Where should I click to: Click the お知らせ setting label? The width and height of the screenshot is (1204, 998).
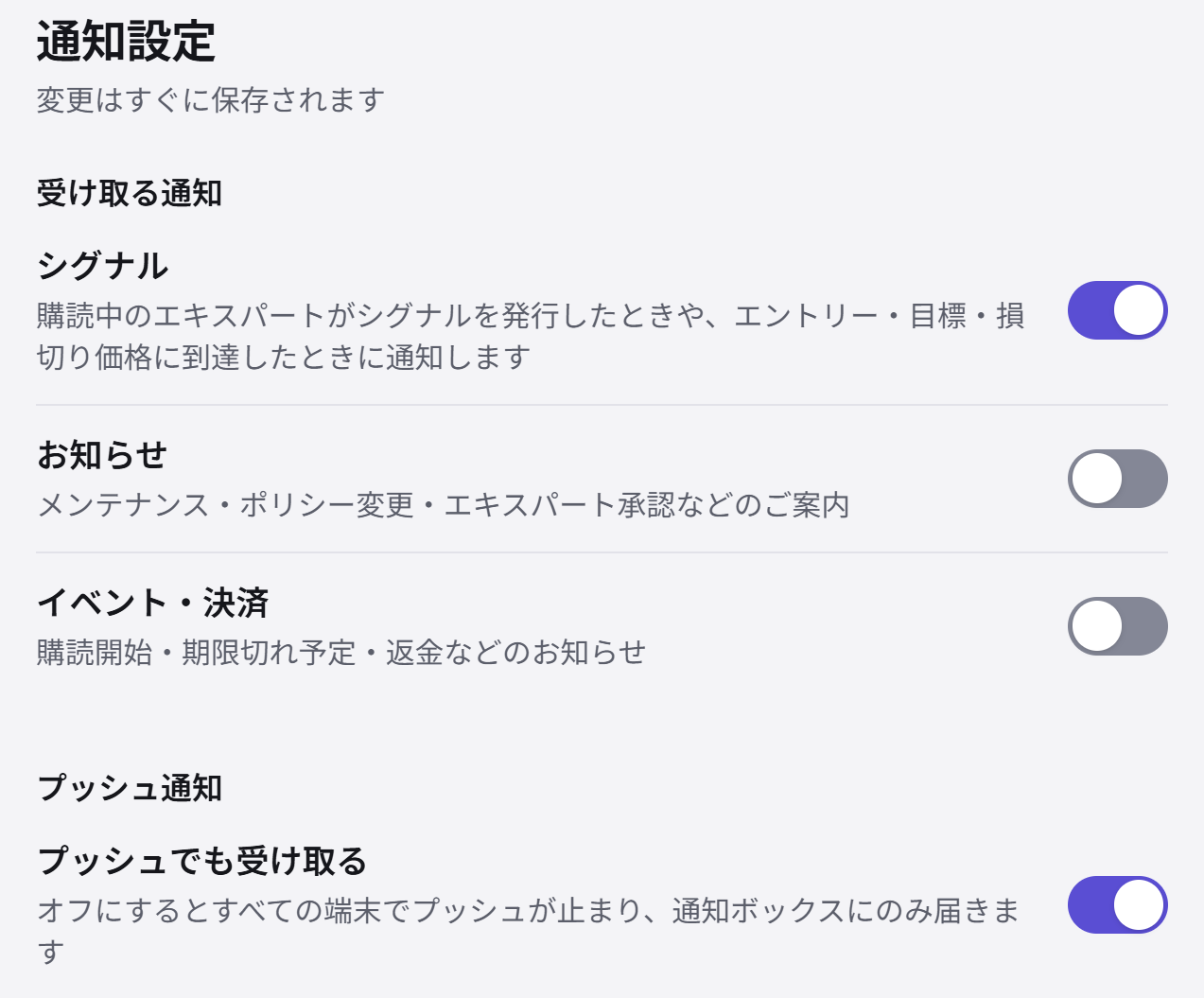click(102, 455)
